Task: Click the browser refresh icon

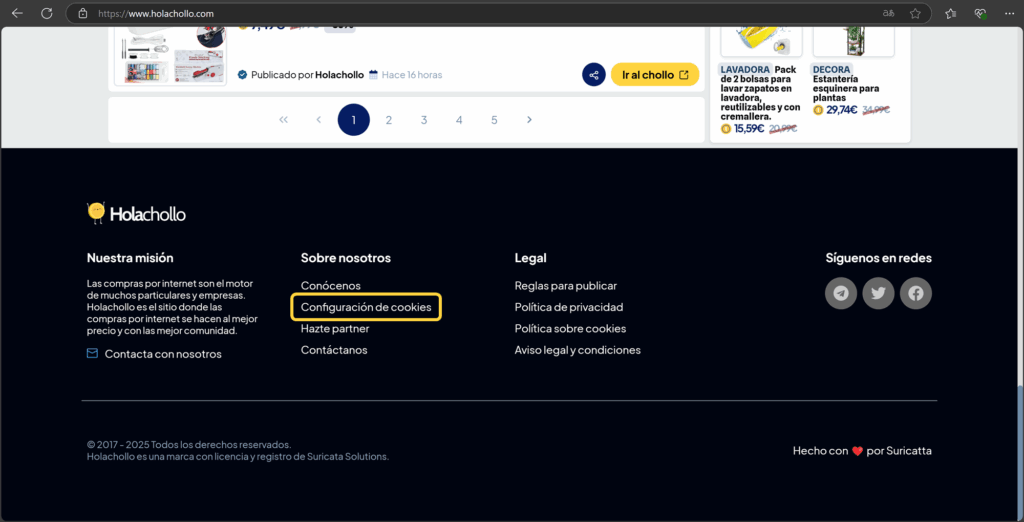Action: 46,14
